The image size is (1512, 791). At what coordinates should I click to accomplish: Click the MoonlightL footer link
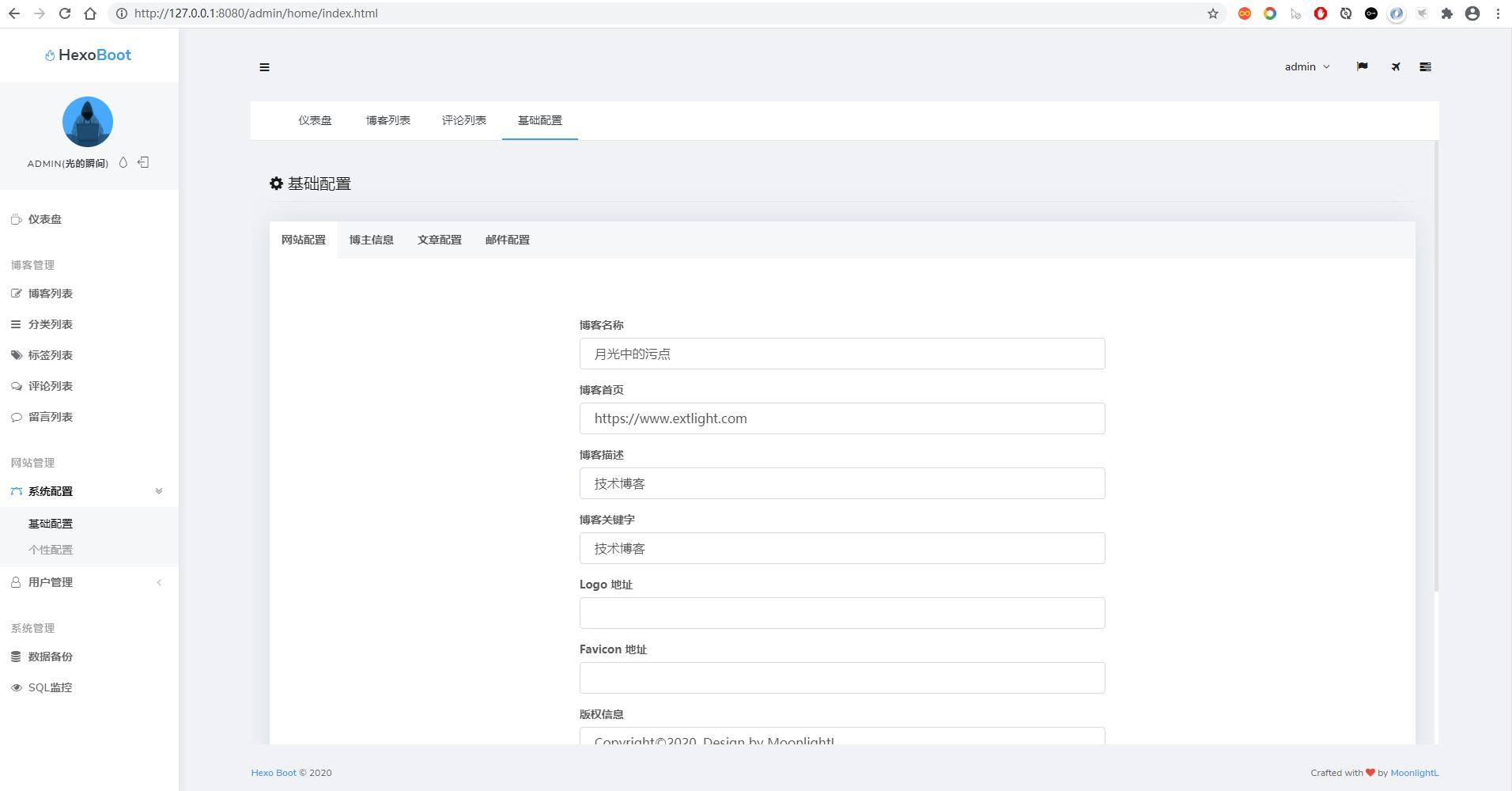(1414, 773)
